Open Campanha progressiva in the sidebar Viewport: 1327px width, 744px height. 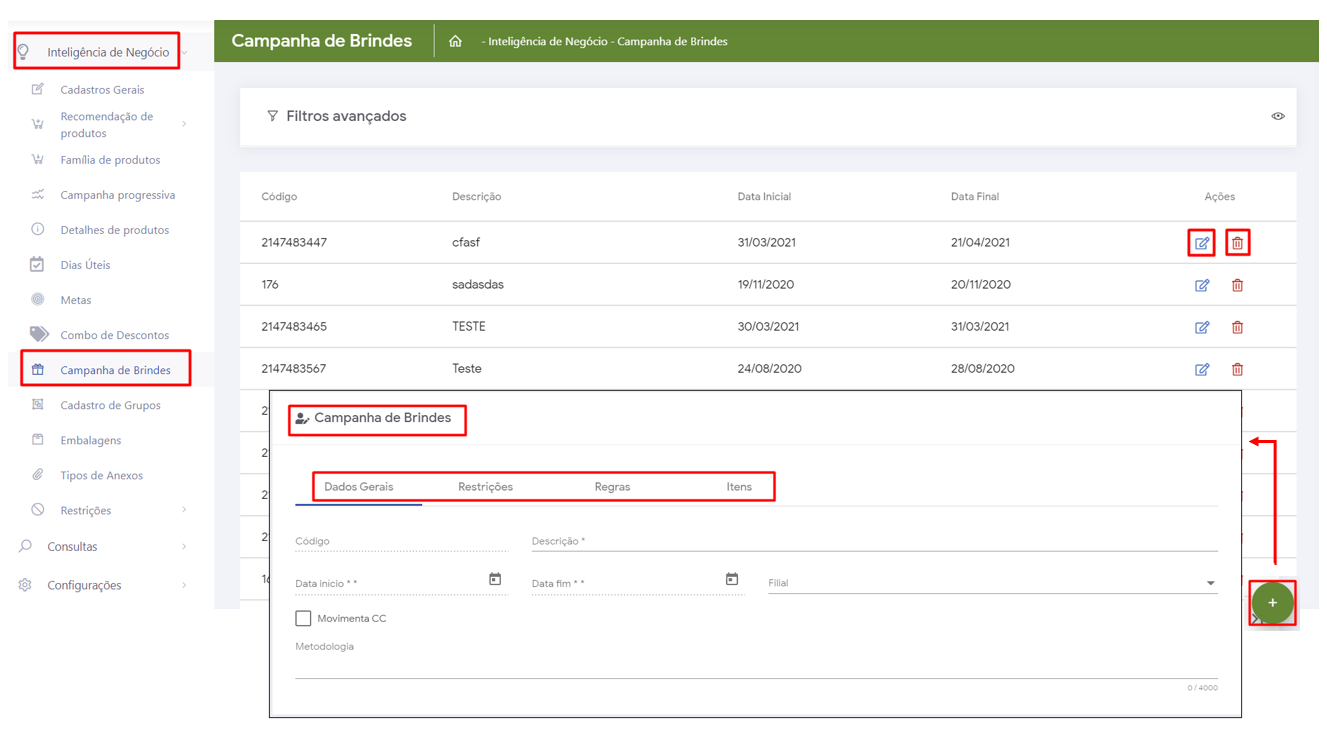[x=117, y=195]
